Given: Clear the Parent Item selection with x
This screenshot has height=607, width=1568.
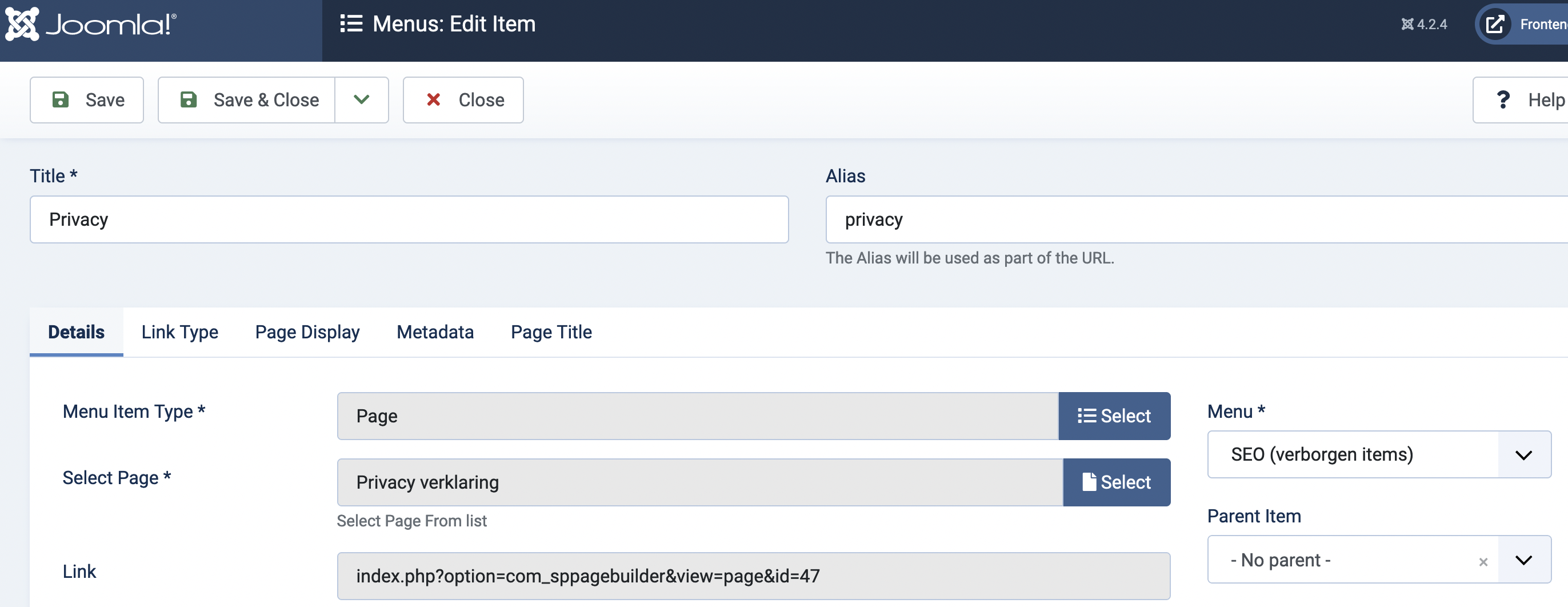Looking at the screenshot, I should coord(1483,562).
